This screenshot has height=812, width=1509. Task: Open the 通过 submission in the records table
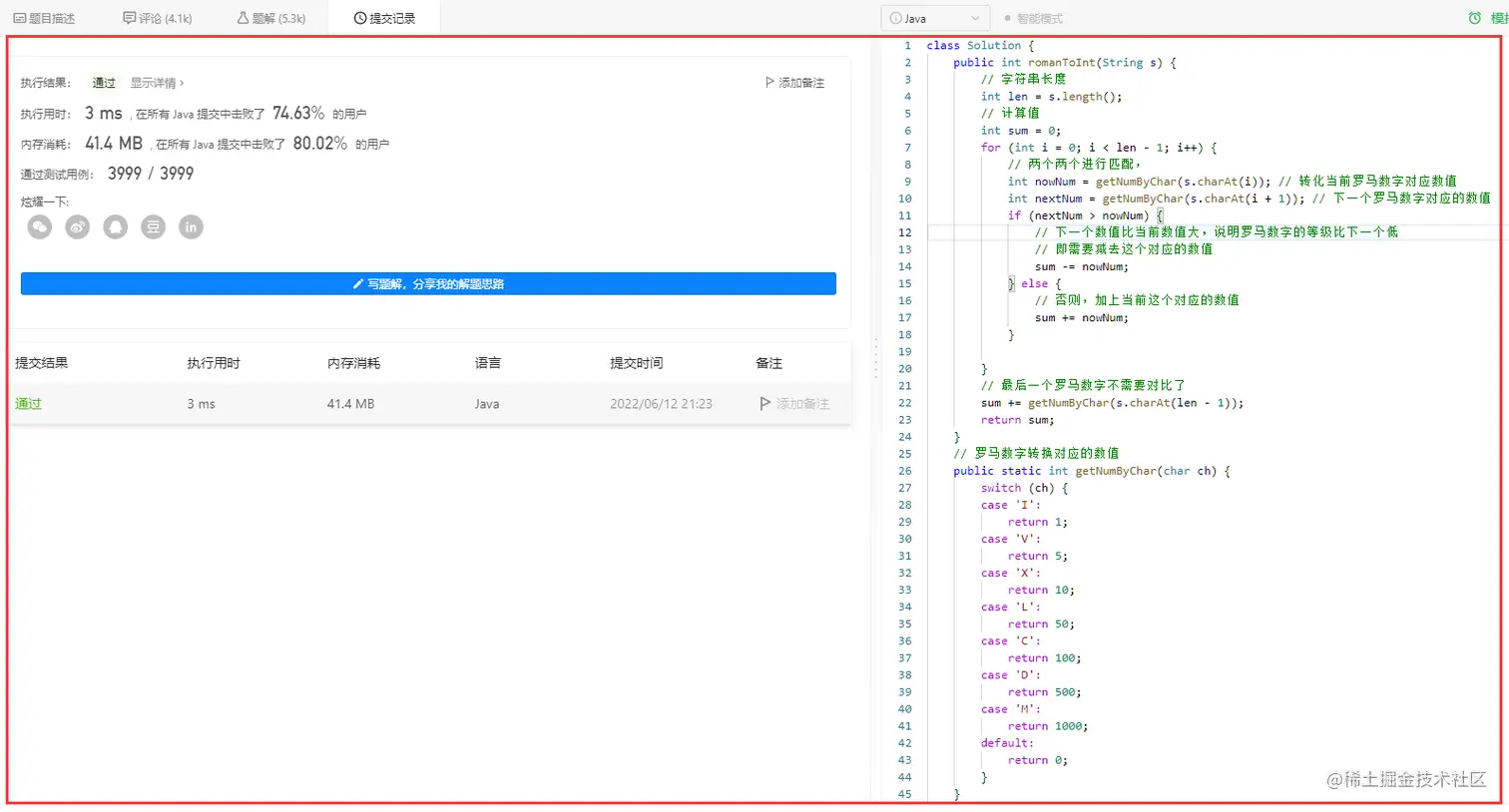(x=28, y=404)
